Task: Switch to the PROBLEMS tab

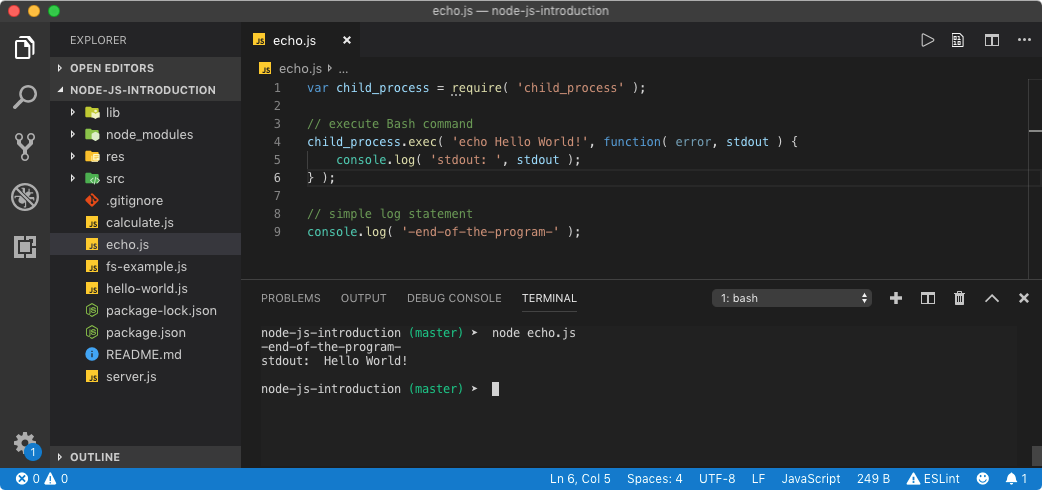Action: [290, 299]
